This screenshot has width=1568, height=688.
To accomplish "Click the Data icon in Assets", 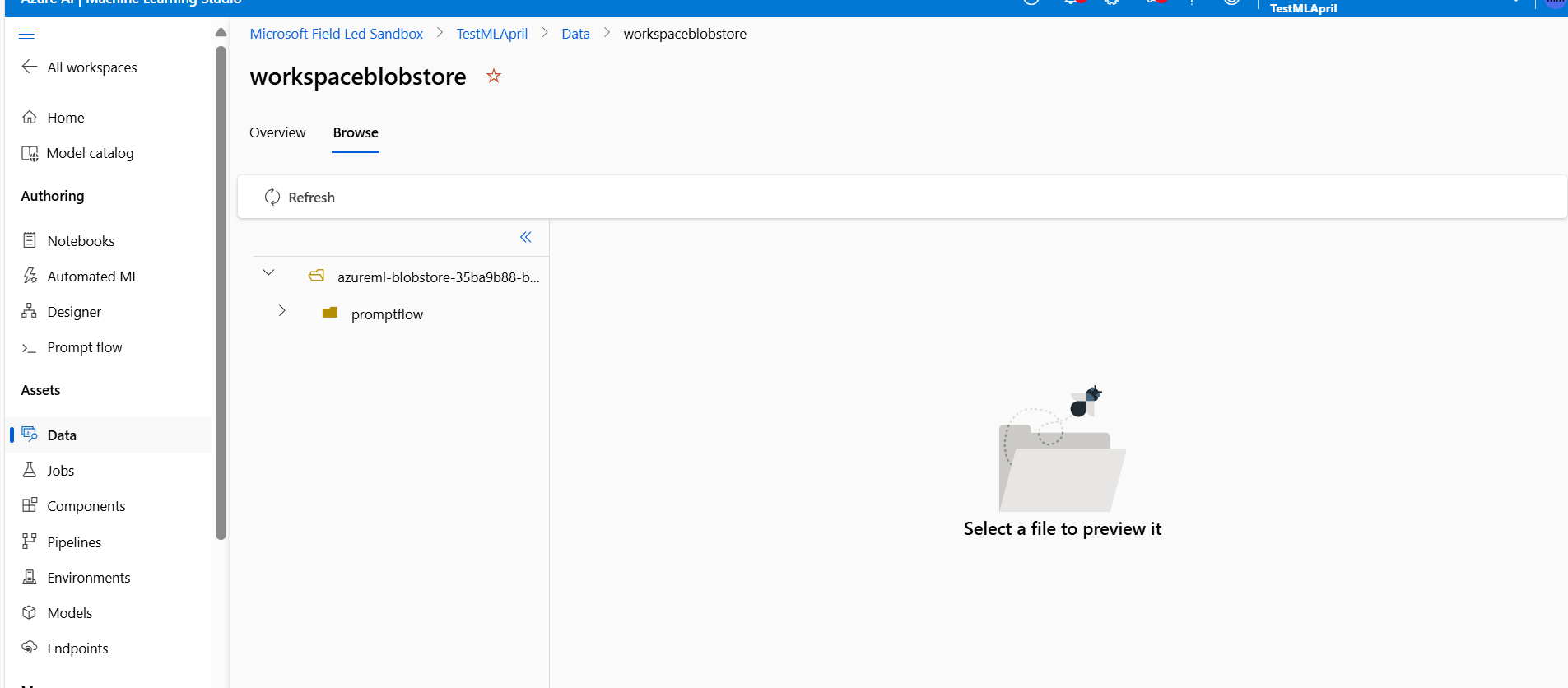I will click(30, 434).
